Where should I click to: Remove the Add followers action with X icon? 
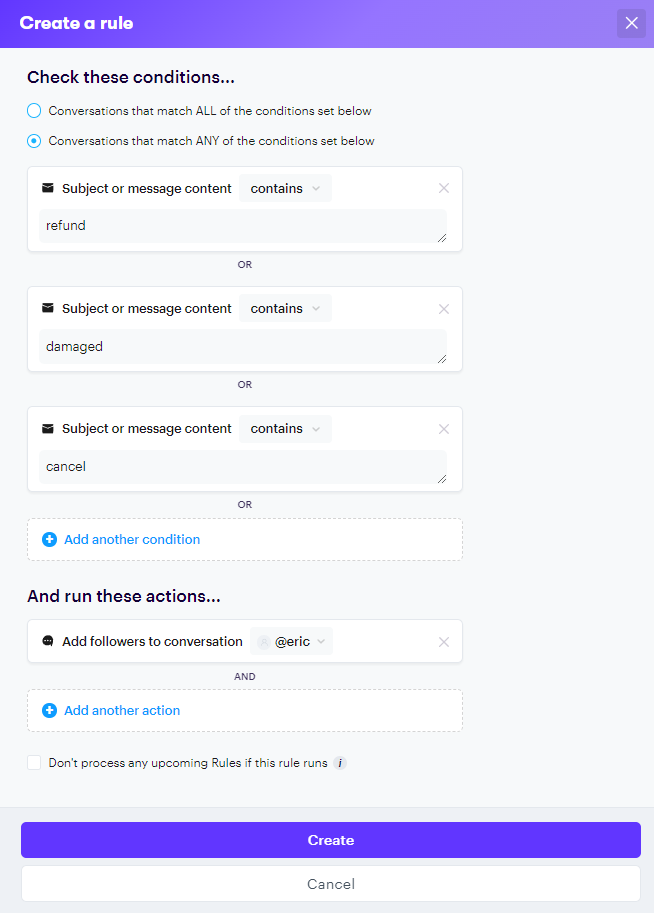(x=444, y=642)
